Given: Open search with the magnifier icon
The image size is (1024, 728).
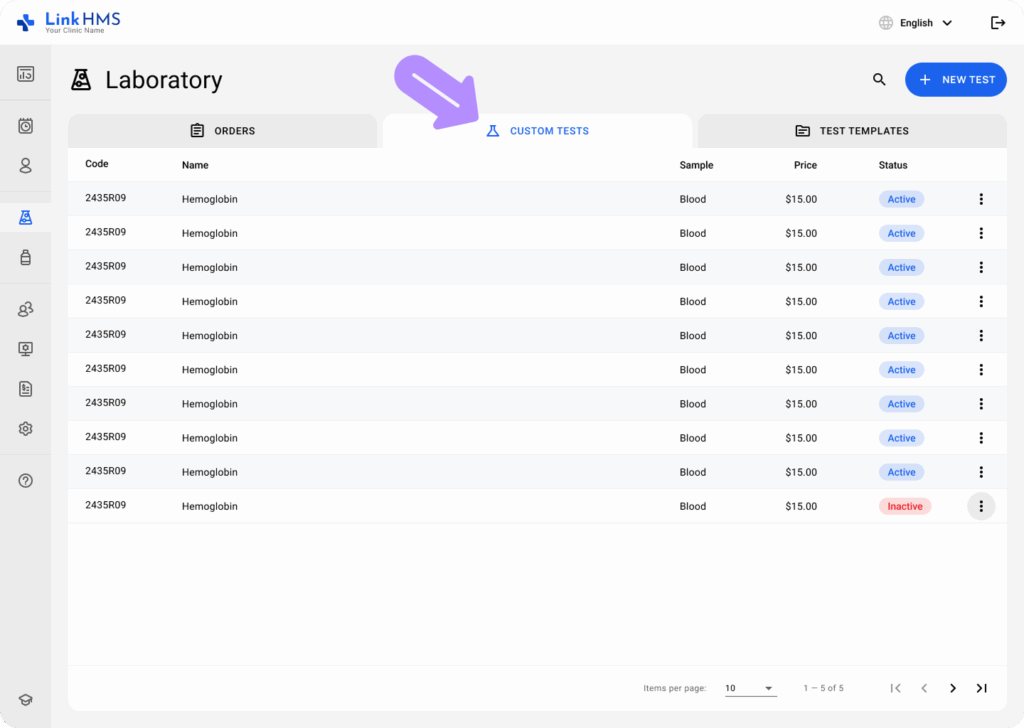Looking at the screenshot, I should pos(879,80).
